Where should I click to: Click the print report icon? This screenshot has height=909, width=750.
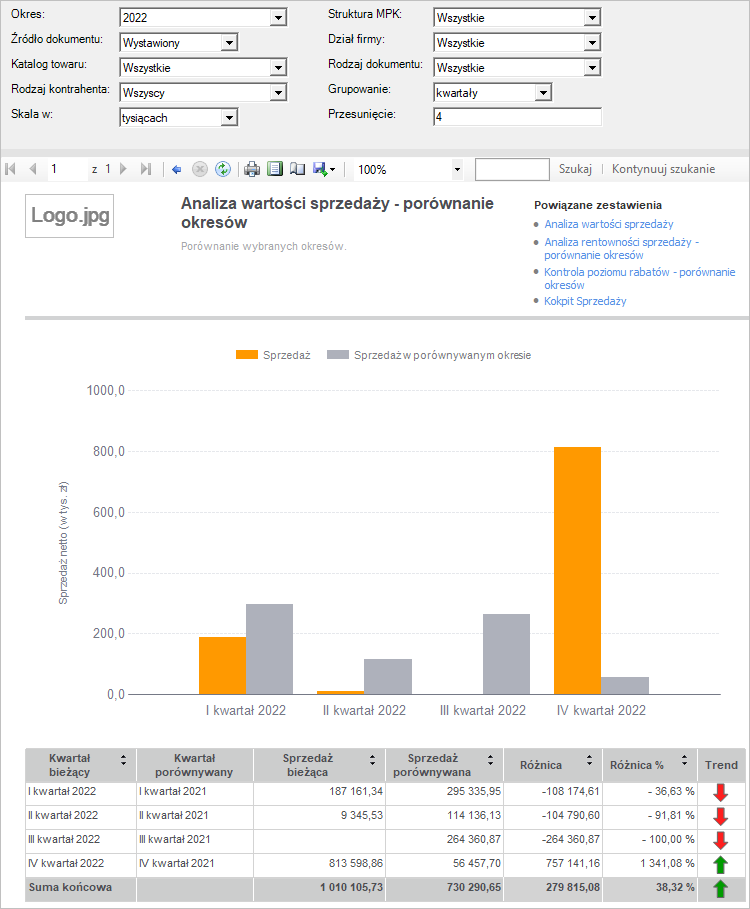tap(252, 169)
